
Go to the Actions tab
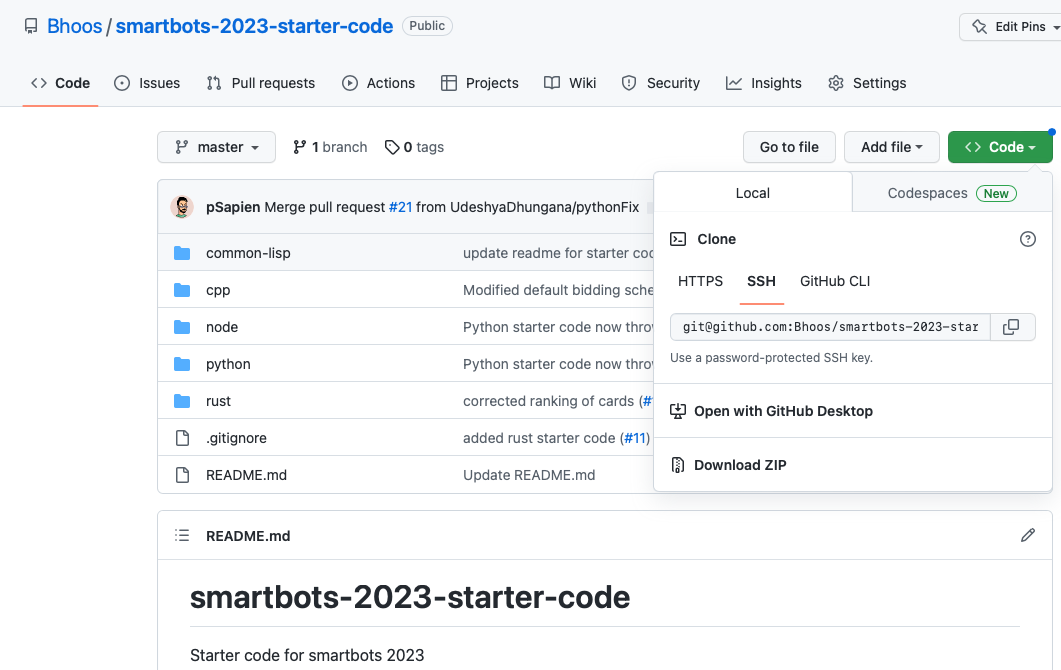point(378,83)
